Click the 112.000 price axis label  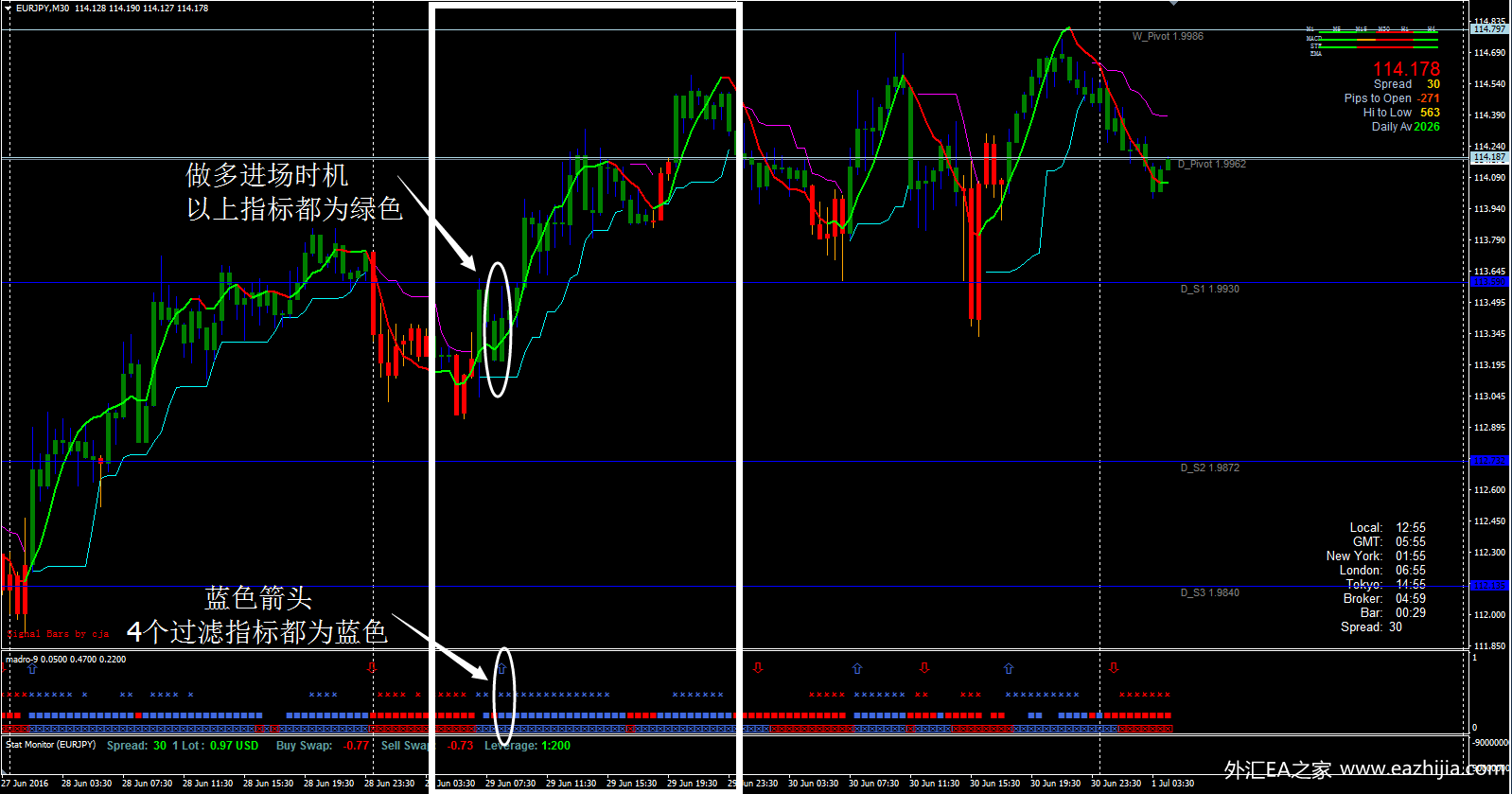[1489, 614]
